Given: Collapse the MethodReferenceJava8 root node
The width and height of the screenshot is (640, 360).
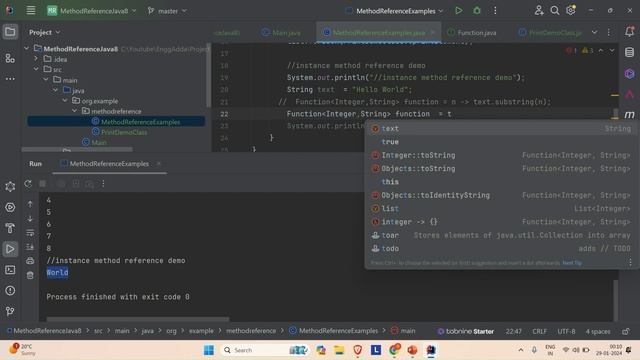Looking at the screenshot, I should (x=27, y=49).
